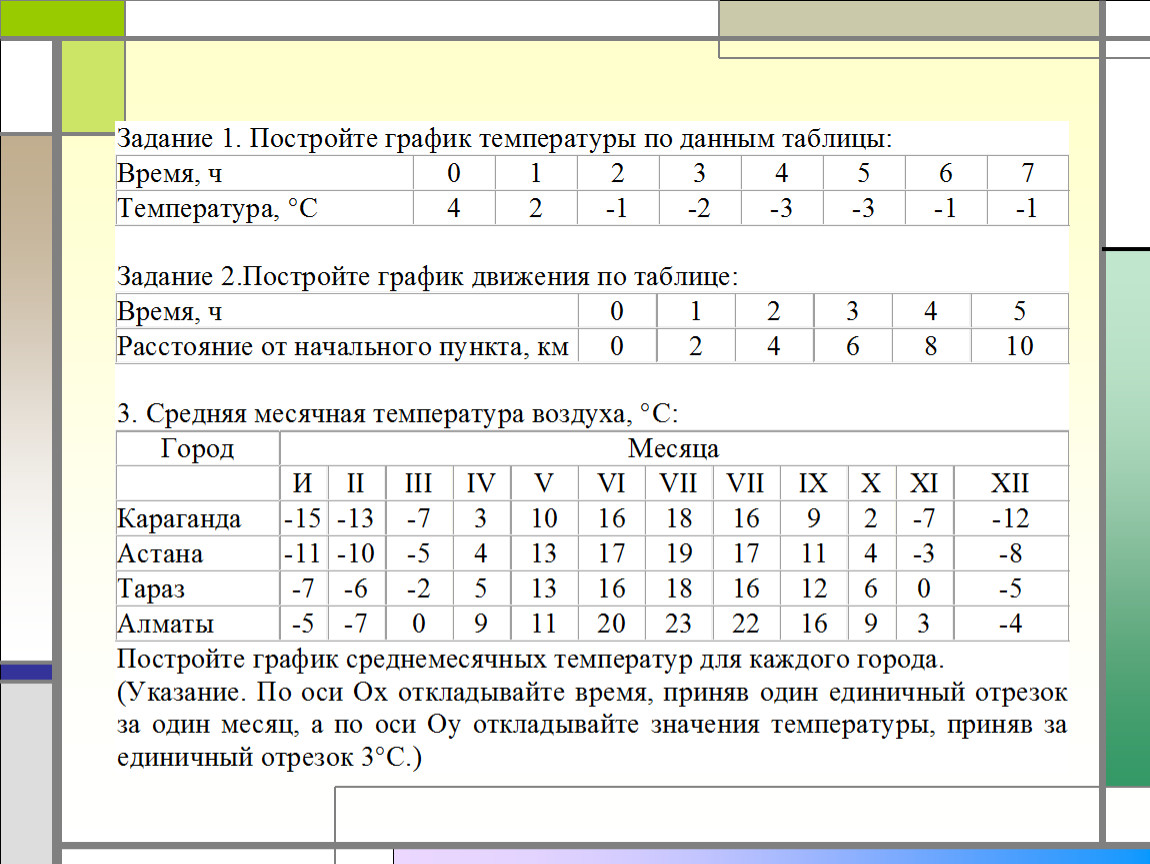This screenshot has height=864, width=1150.
Task: Click the heading 'Задание 1. Постройте график температуры'
Action: [x=504, y=138]
